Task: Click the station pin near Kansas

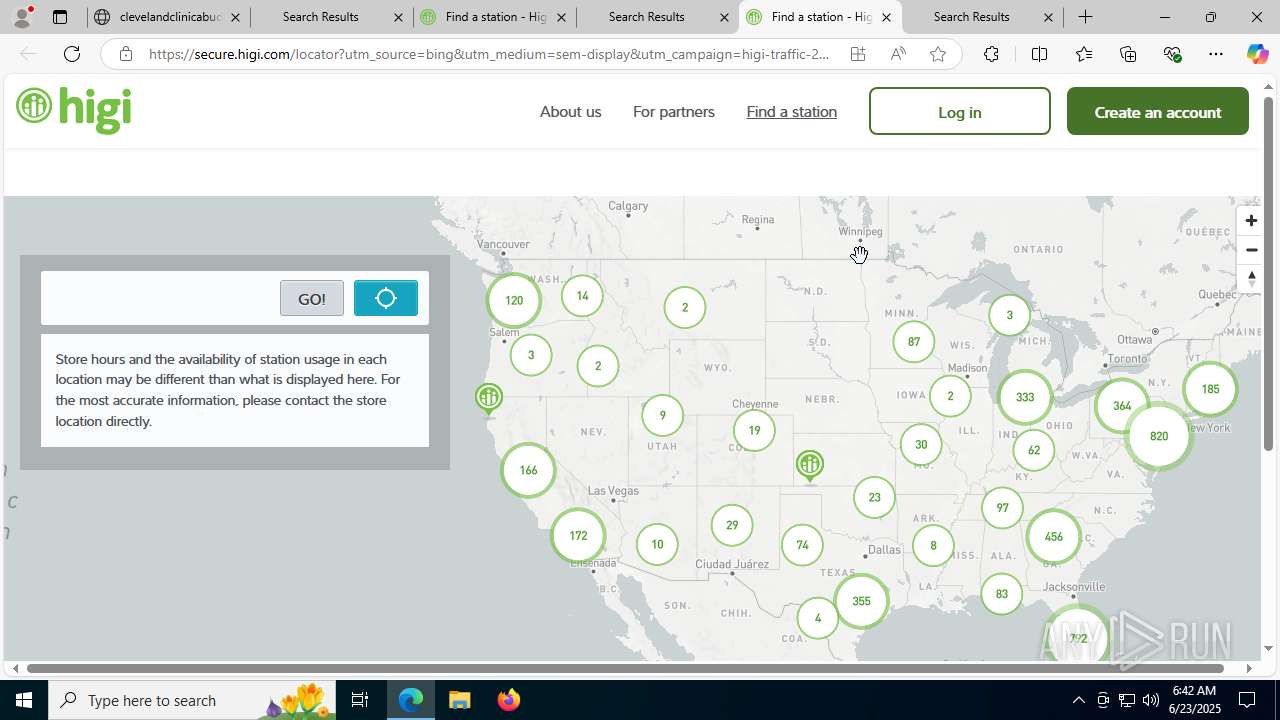Action: 810,466
